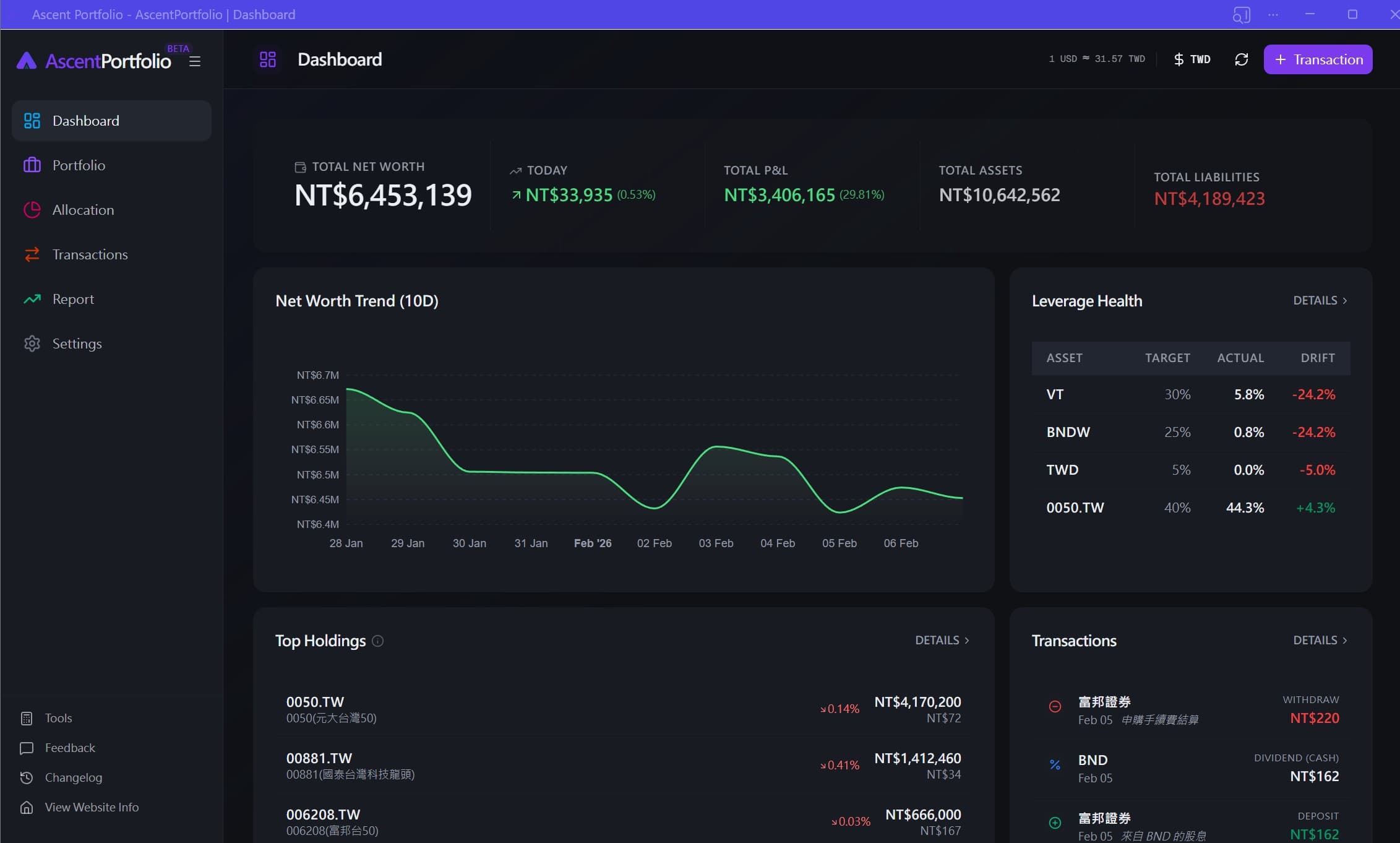Click the AscentPortfolio logo icon
1400x843 pixels.
point(27,61)
